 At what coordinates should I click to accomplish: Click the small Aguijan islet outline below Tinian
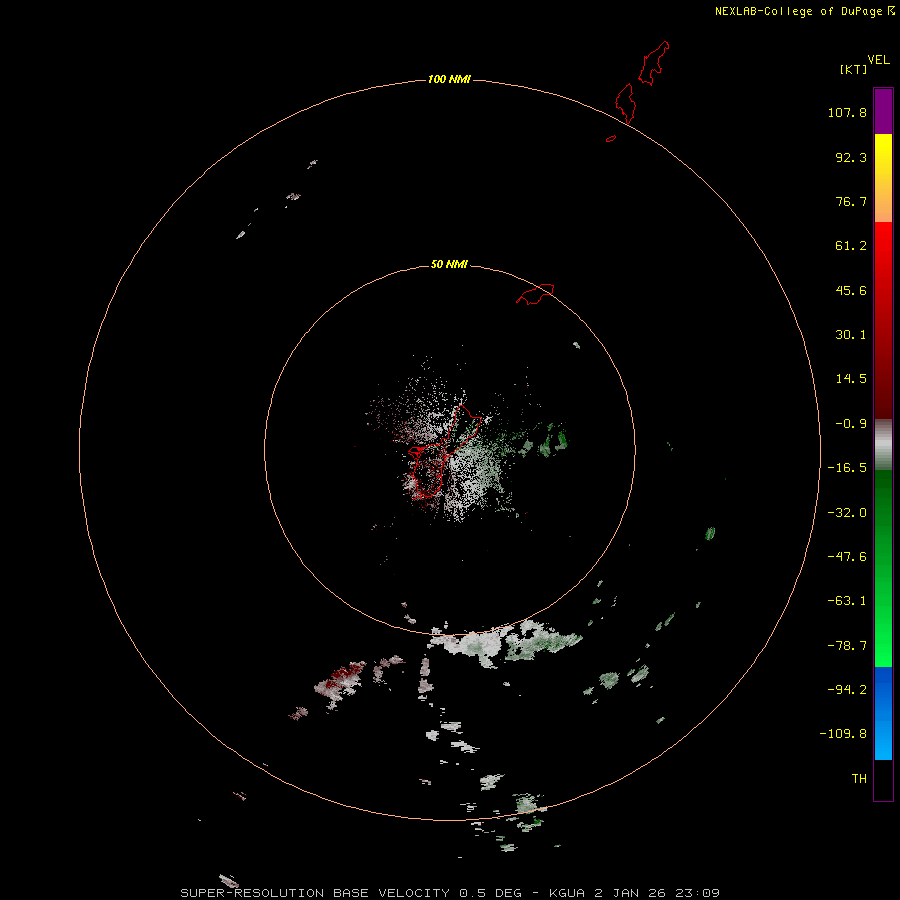pyautogui.click(x=611, y=138)
